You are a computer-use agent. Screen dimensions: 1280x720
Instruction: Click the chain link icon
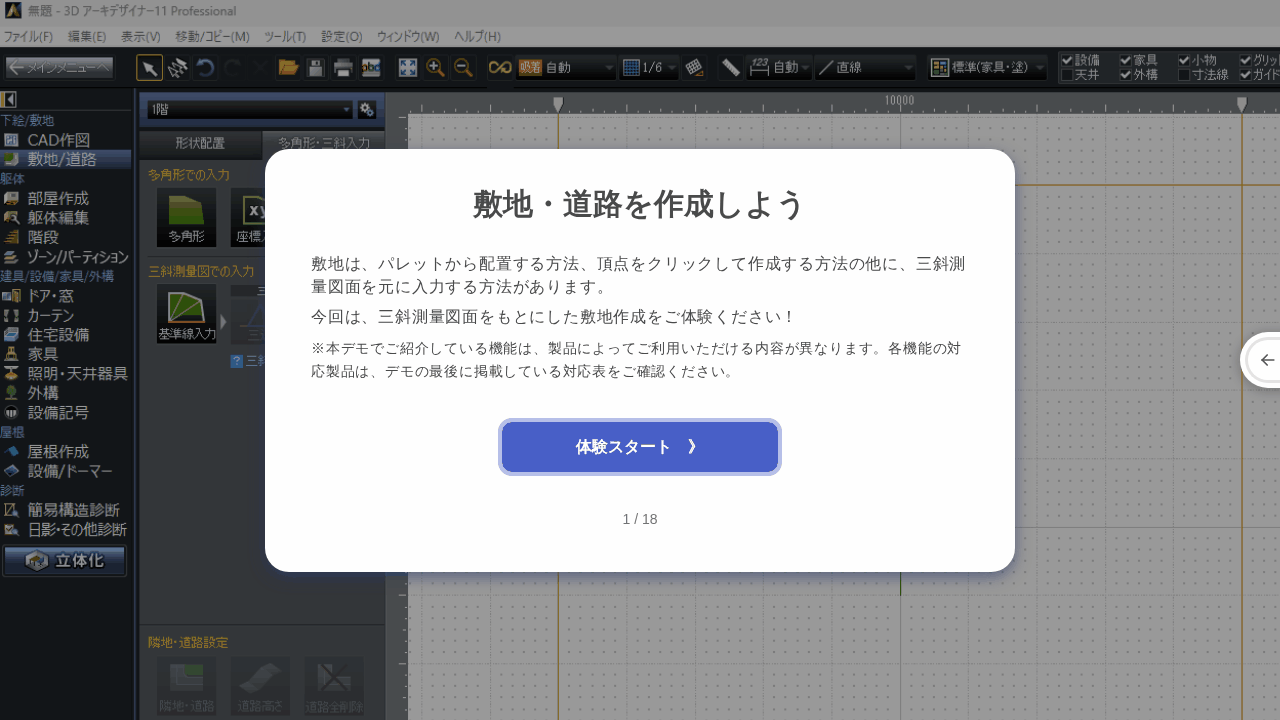pos(500,68)
